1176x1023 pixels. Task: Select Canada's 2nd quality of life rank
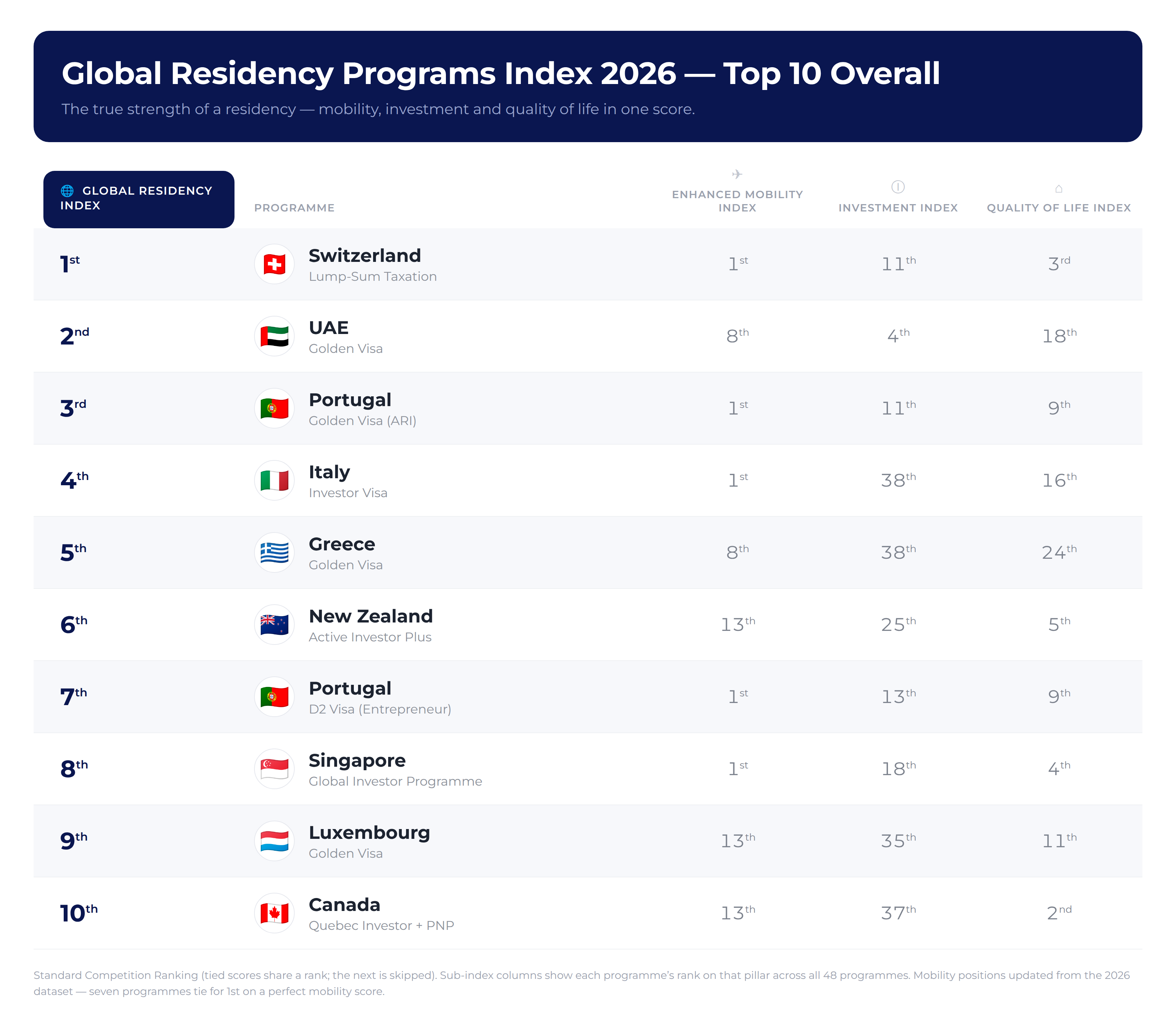click(x=1059, y=913)
